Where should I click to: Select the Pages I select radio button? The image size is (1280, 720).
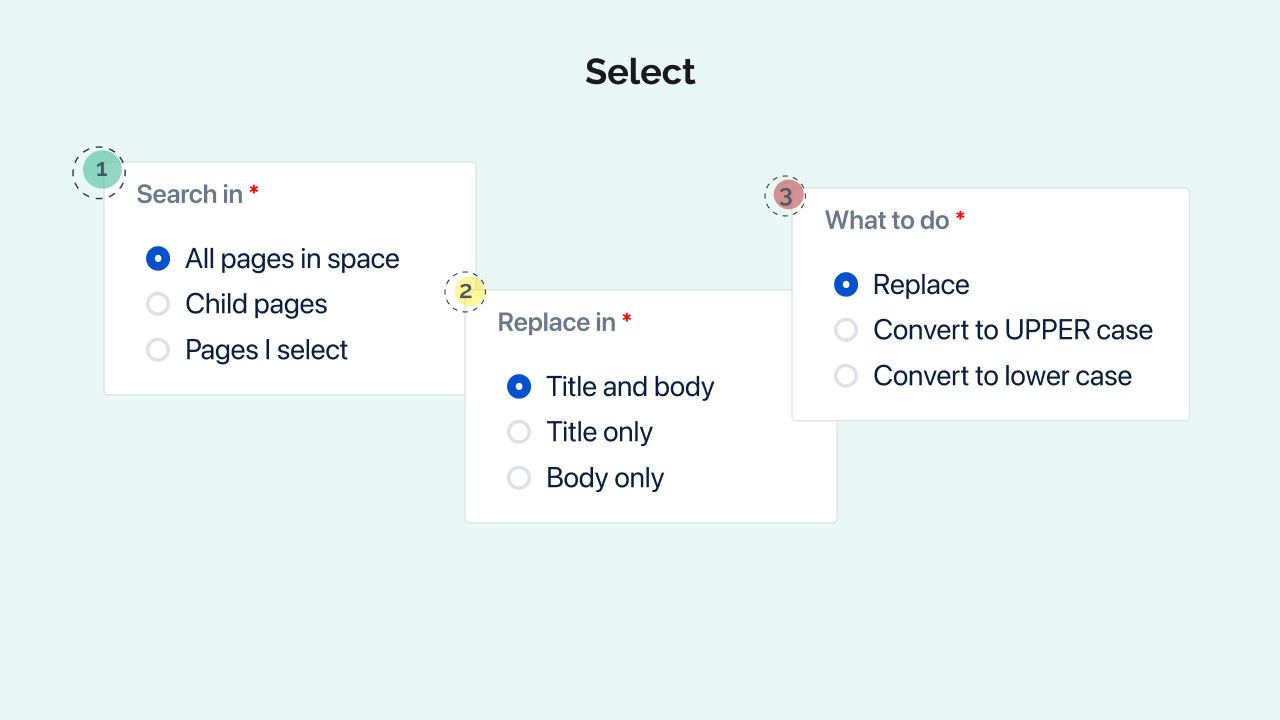[x=158, y=350]
